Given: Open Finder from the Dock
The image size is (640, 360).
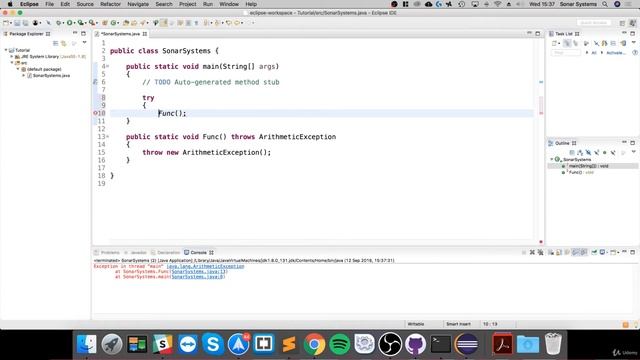Looking at the screenshot, I should 87,344.
